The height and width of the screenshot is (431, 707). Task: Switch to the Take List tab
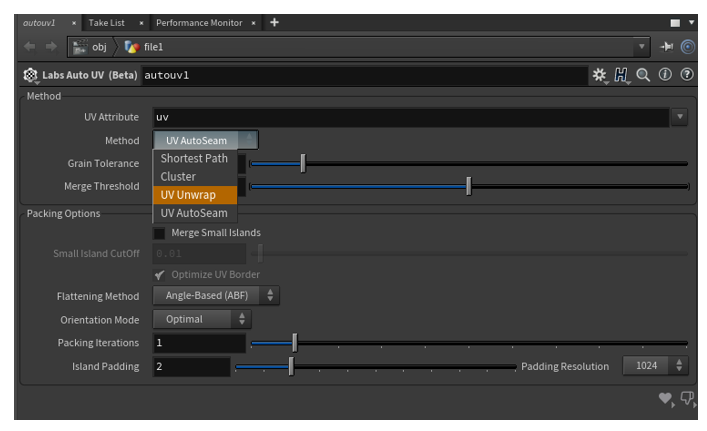106,23
